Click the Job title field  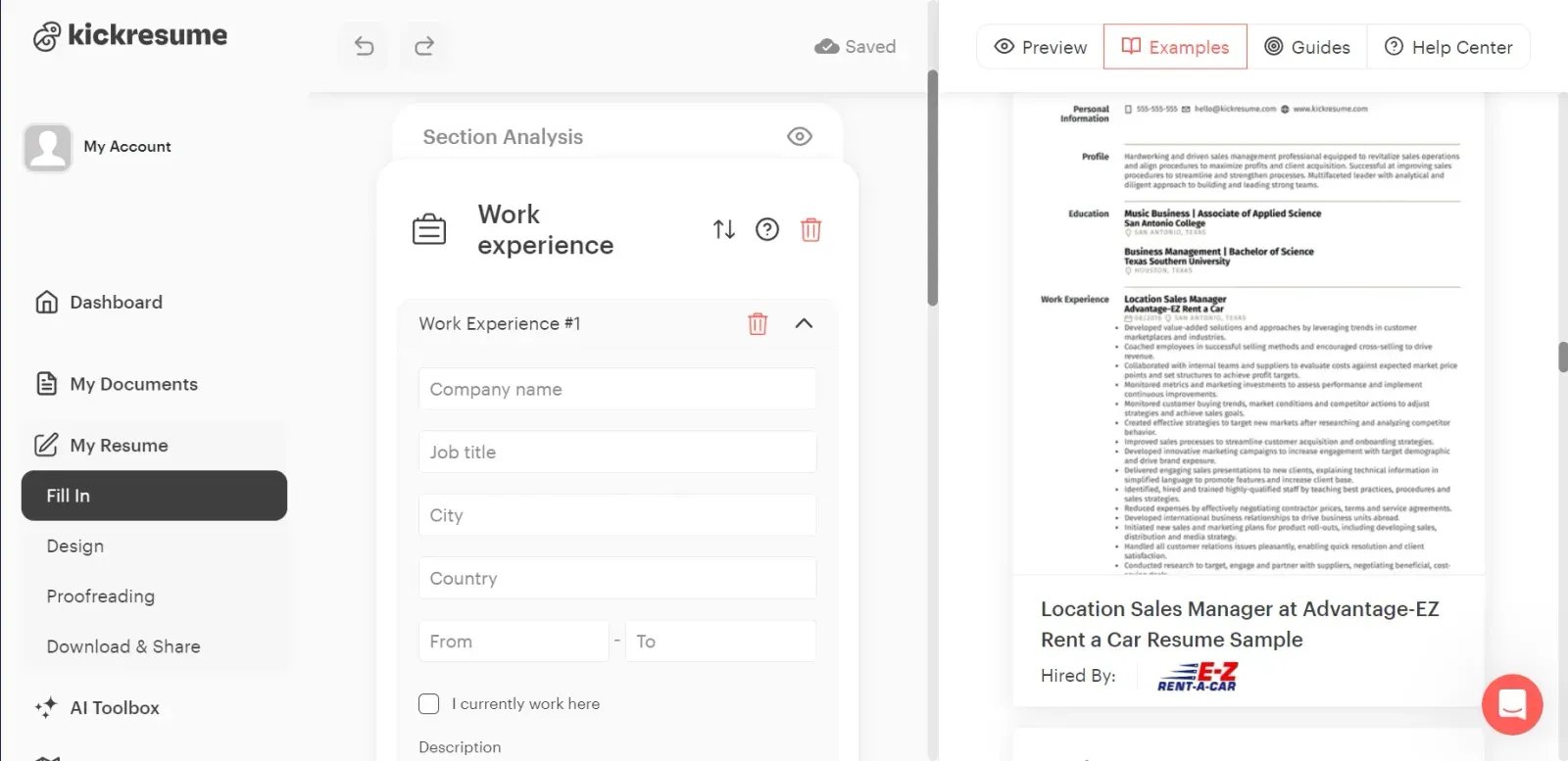tap(617, 452)
